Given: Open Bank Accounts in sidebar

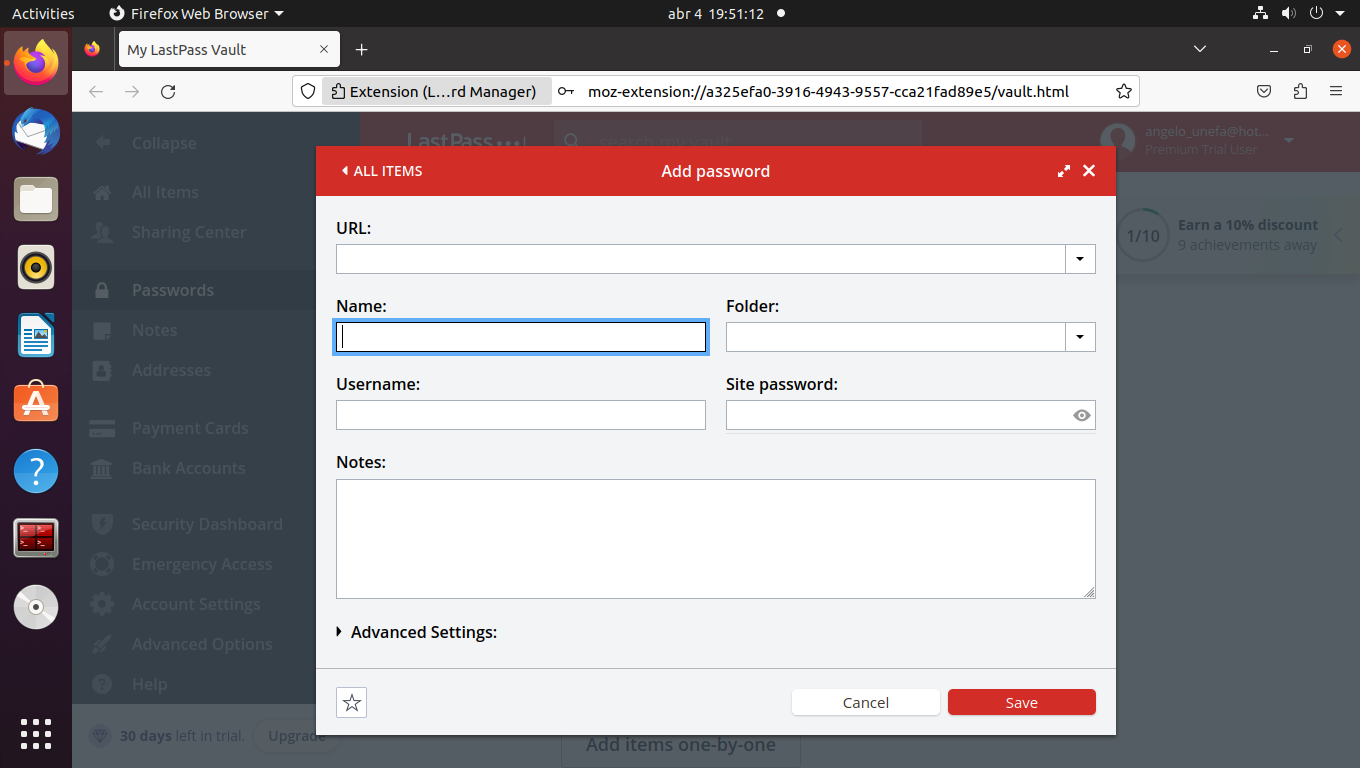Looking at the screenshot, I should pos(188,468).
